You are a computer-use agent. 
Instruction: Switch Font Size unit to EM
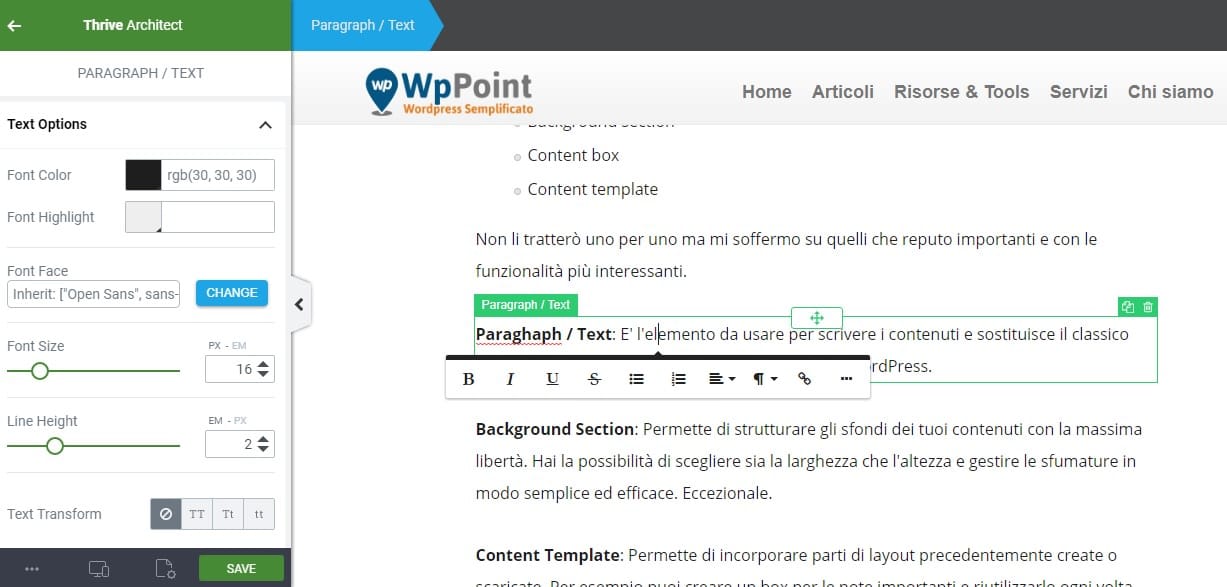pyautogui.click(x=239, y=346)
